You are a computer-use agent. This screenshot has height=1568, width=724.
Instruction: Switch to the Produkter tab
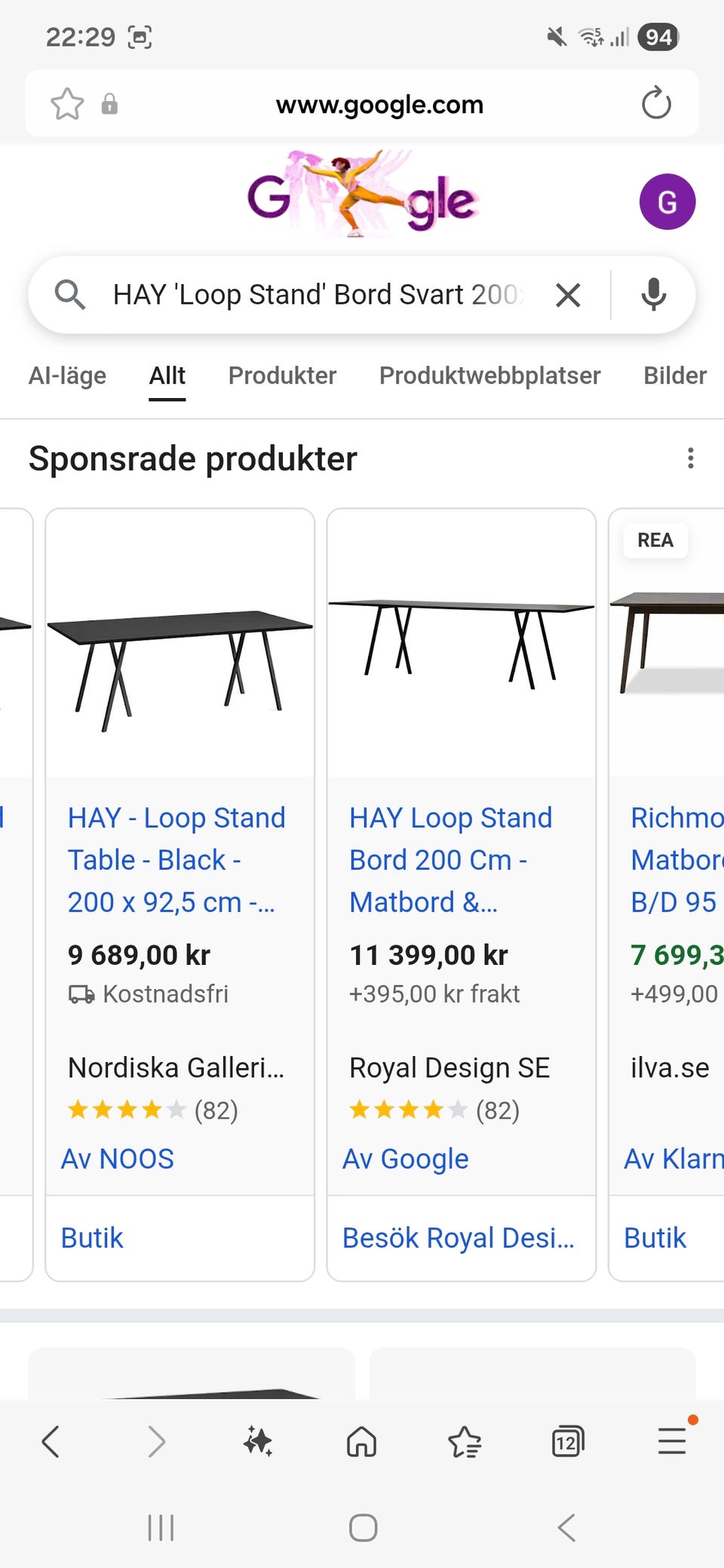coord(282,375)
